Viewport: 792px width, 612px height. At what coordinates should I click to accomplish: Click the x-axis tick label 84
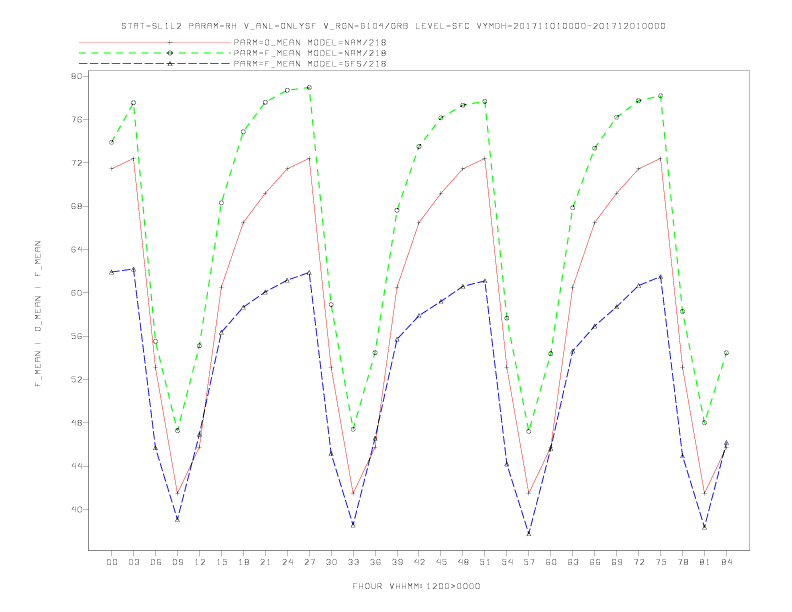coord(726,562)
